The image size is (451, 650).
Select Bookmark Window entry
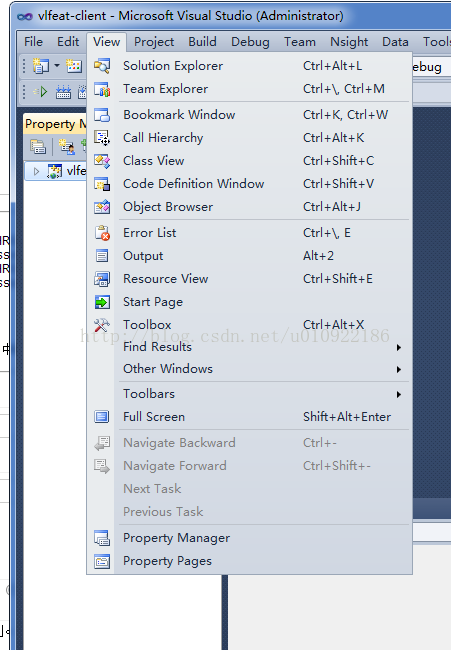pos(250,115)
